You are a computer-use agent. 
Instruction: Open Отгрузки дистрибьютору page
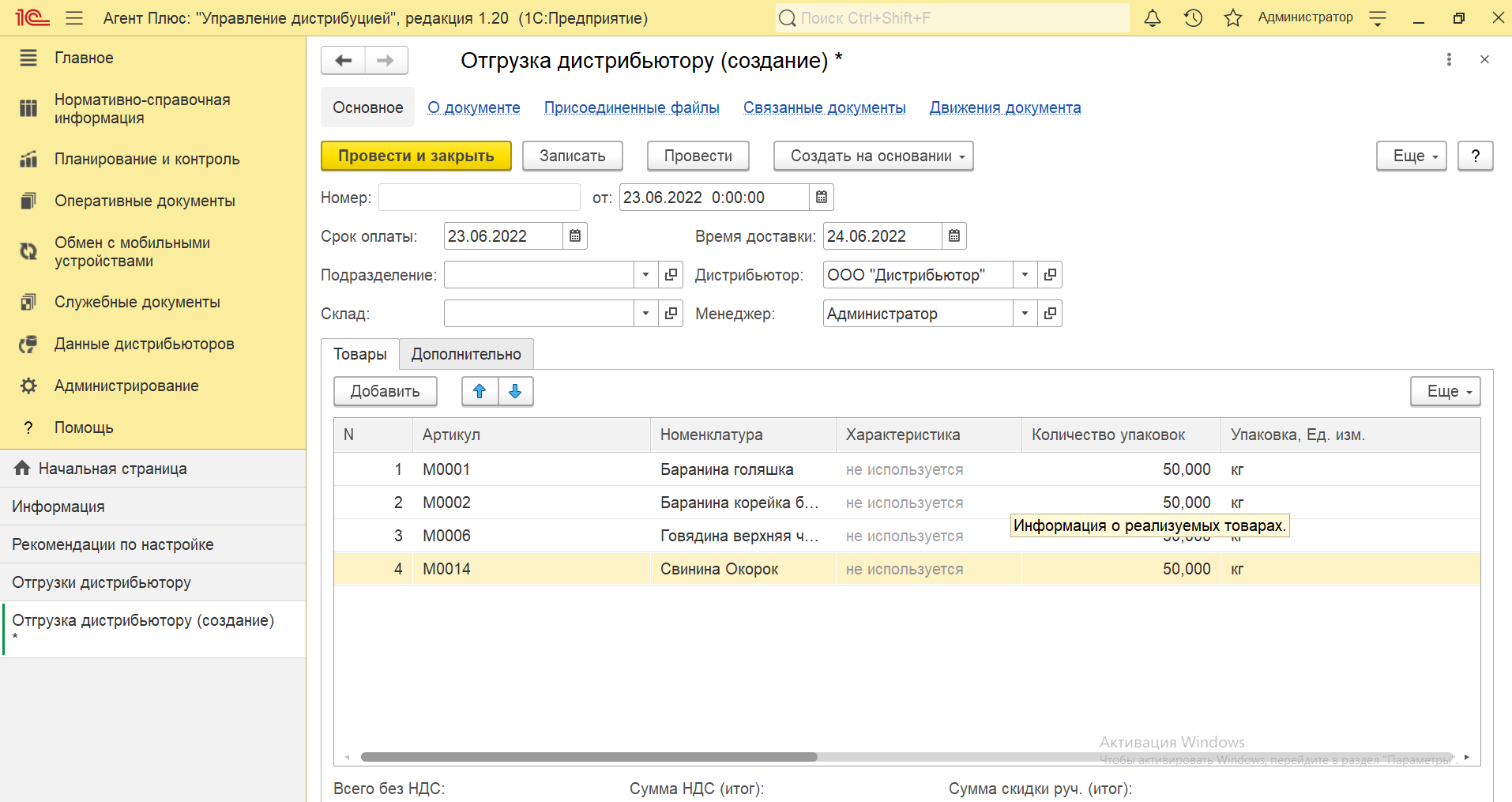(x=153, y=582)
